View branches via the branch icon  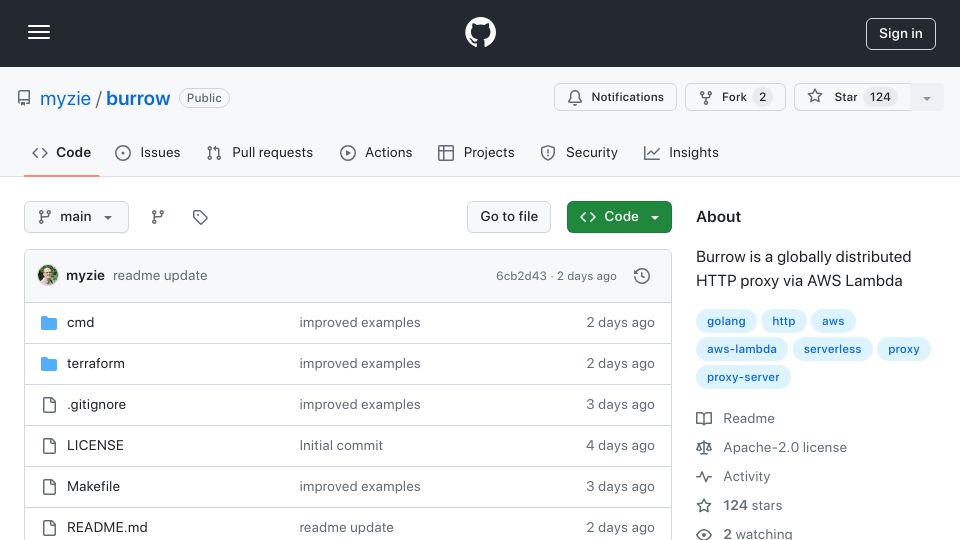coord(158,217)
